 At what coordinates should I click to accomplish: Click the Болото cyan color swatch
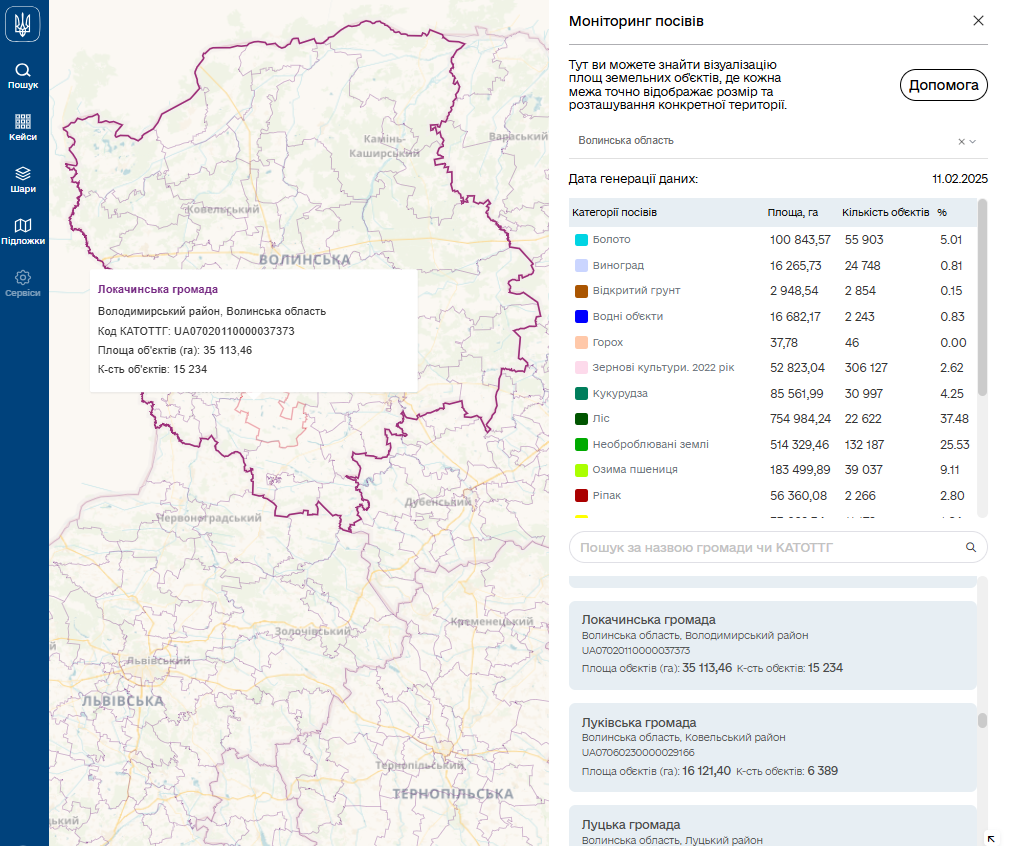[581, 240]
